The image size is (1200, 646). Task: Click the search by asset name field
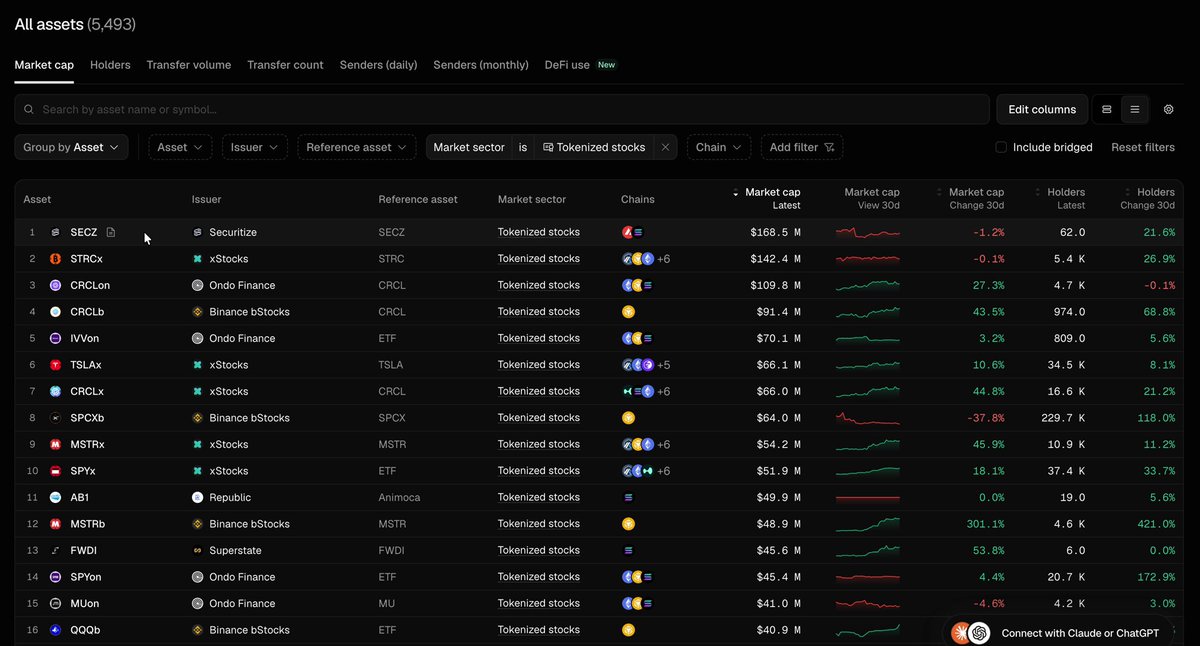(502, 109)
